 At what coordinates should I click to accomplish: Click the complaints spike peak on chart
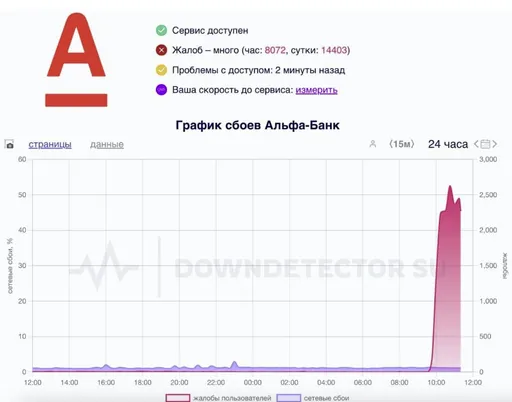click(x=450, y=186)
